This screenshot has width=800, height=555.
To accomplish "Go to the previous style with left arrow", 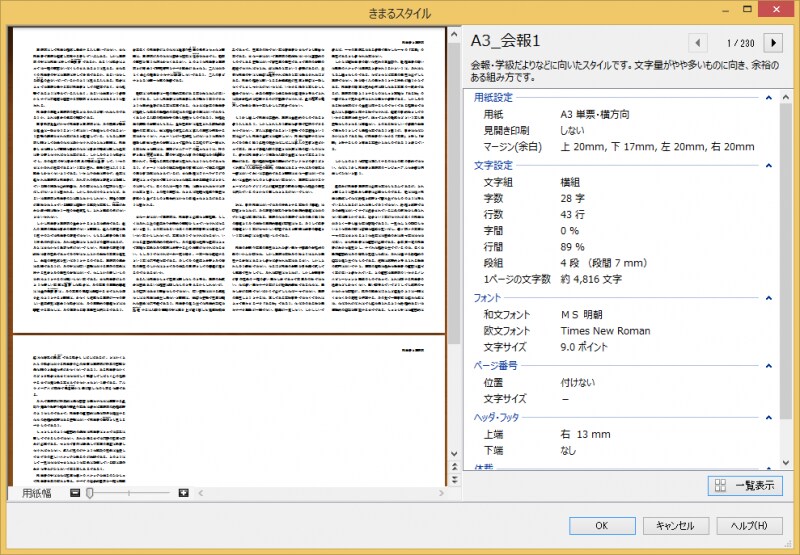I will pyautogui.click(x=698, y=43).
